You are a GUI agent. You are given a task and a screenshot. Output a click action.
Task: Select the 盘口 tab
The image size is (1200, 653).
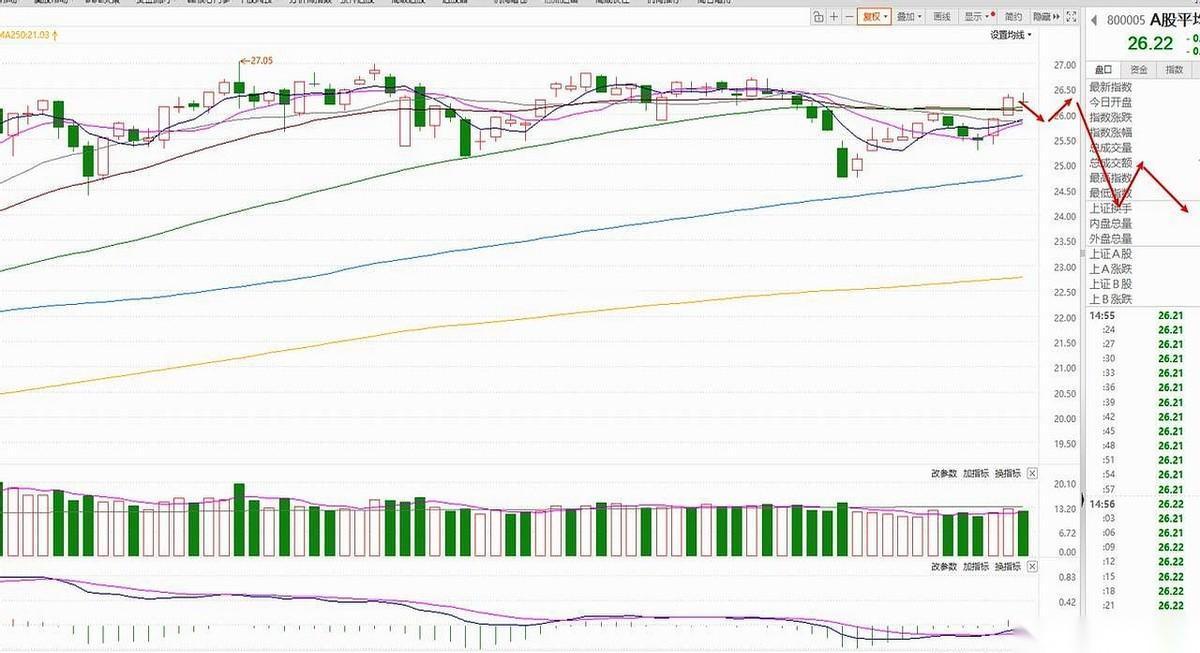1104,69
